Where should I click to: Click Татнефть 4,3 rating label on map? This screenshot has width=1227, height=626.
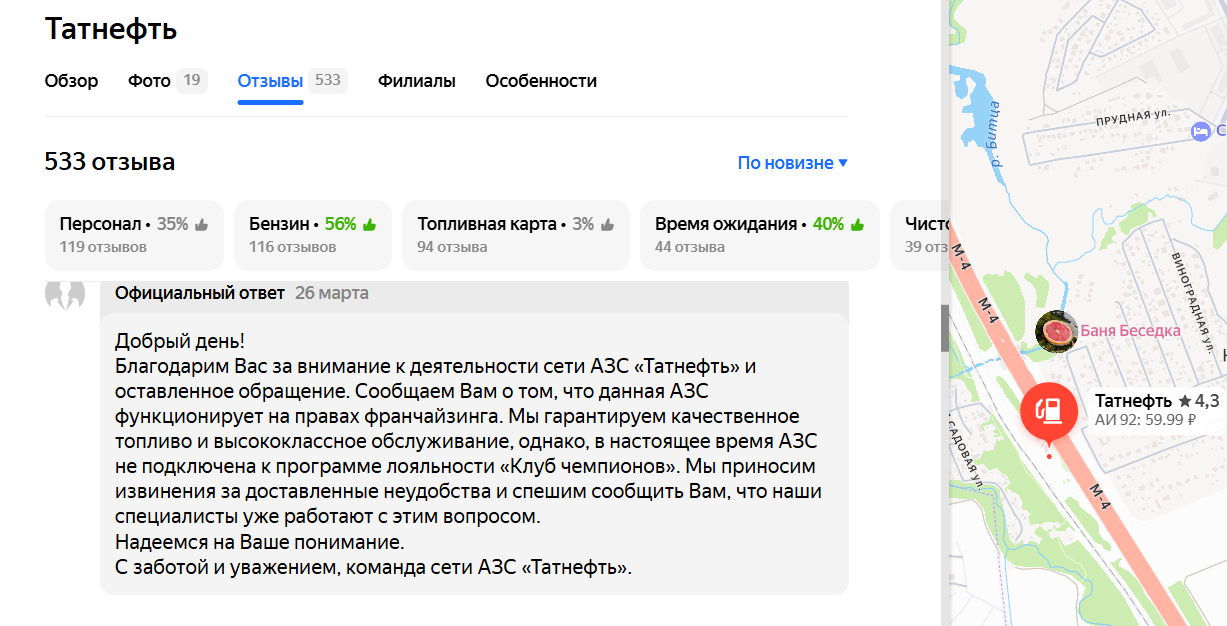[1156, 401]
